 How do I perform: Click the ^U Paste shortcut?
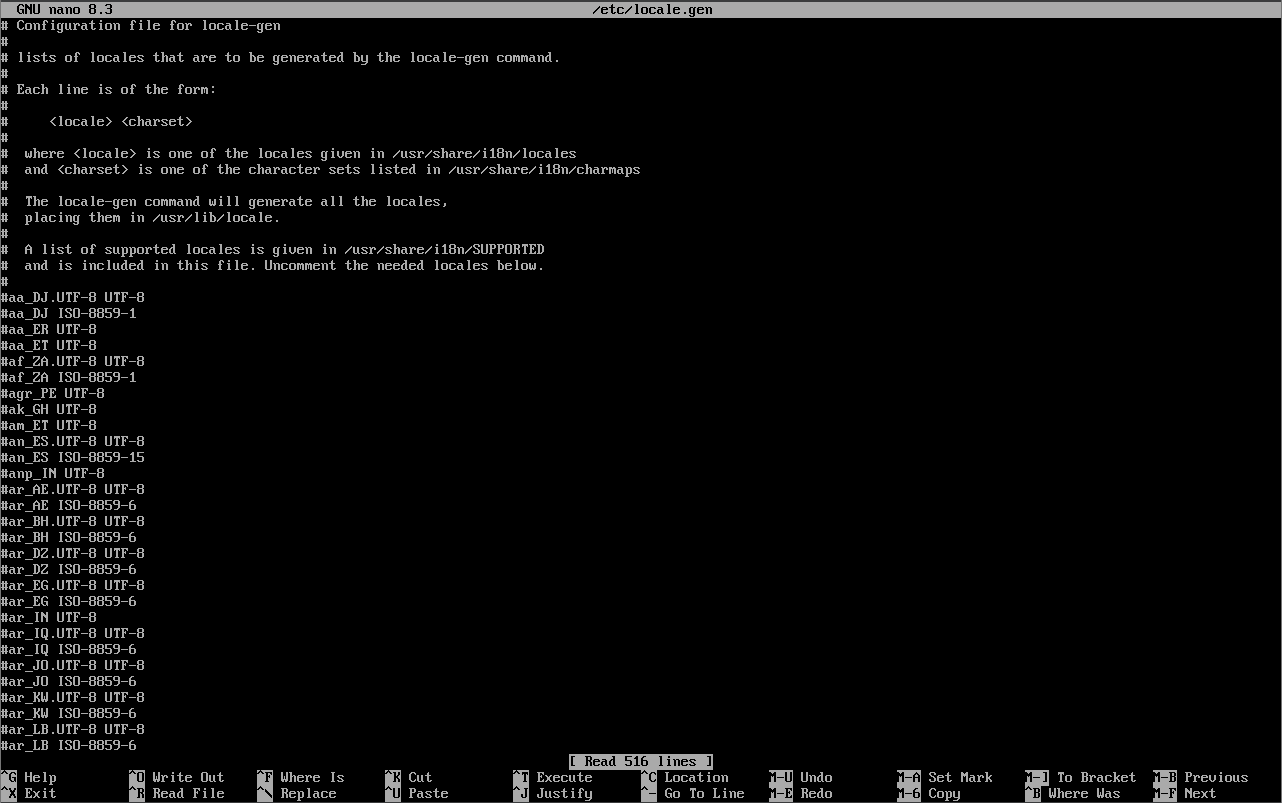click(x=416, y=793)
